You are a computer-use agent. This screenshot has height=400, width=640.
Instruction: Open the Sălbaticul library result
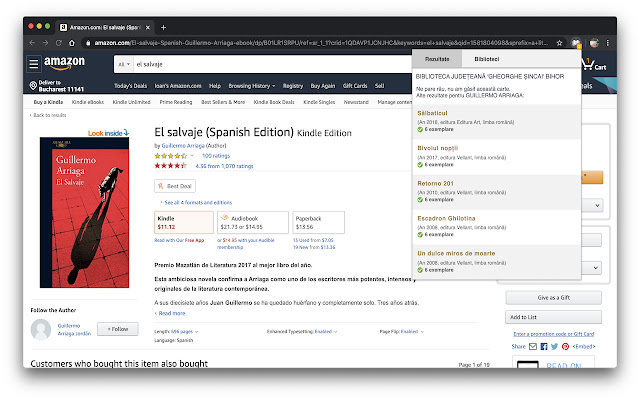(x=432, y=113)
